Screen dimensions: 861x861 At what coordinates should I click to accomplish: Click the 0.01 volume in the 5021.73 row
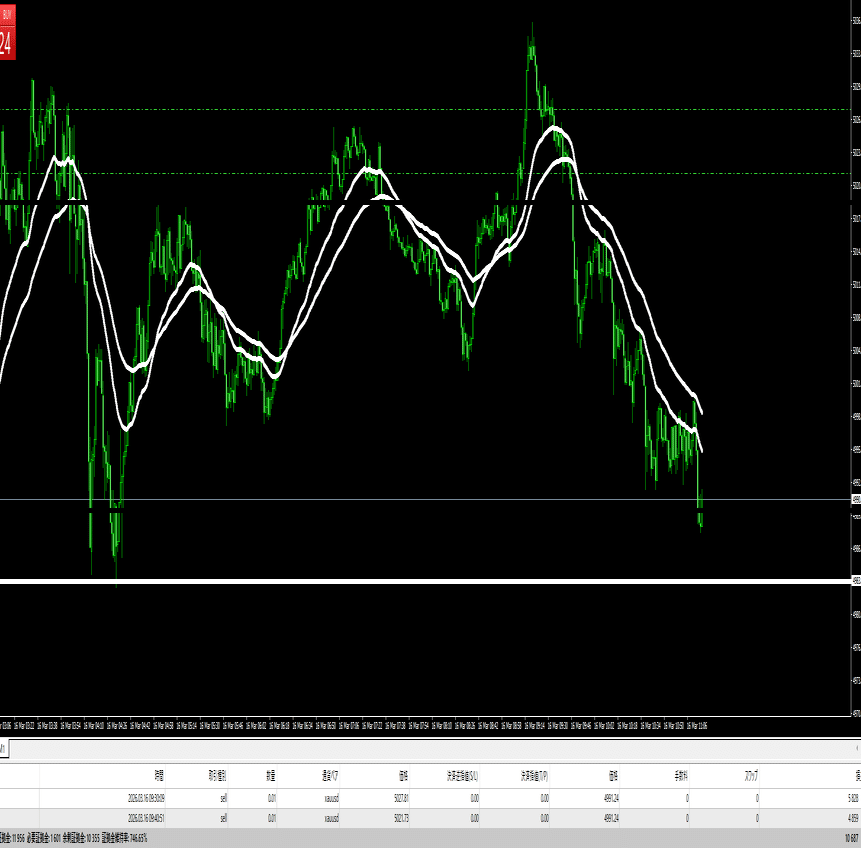[272, 818]
